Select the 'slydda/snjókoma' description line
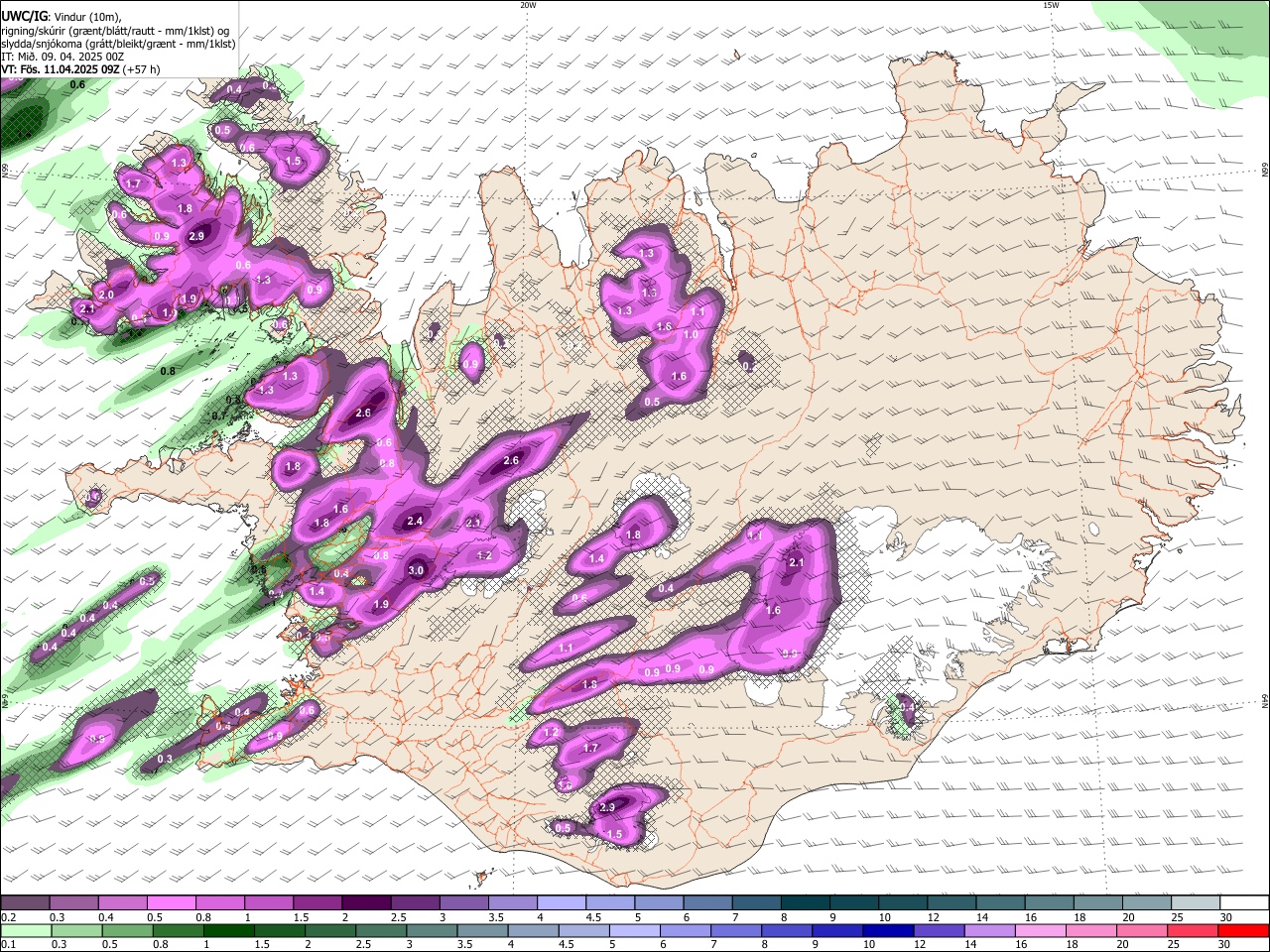Screen dimensions: 1270x952 tap(118, 44)
